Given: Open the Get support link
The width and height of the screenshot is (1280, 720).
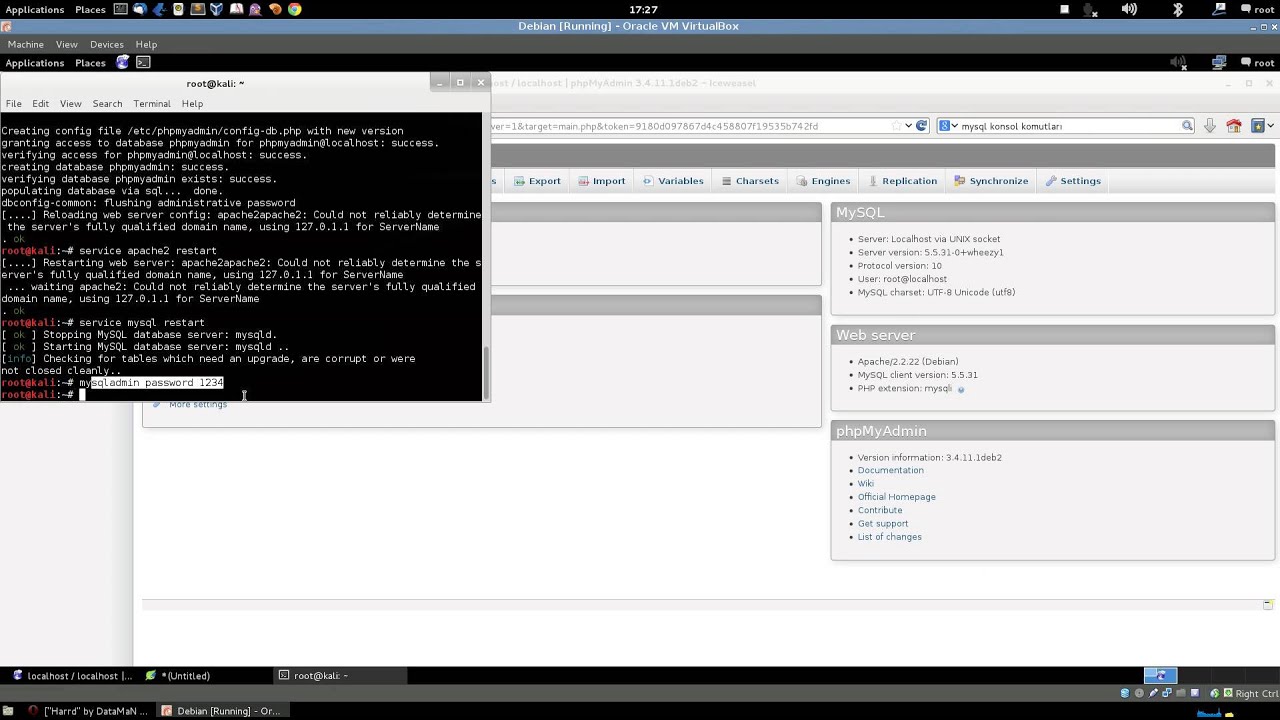Looking at the screenshot, I should [x=882, y=524].
